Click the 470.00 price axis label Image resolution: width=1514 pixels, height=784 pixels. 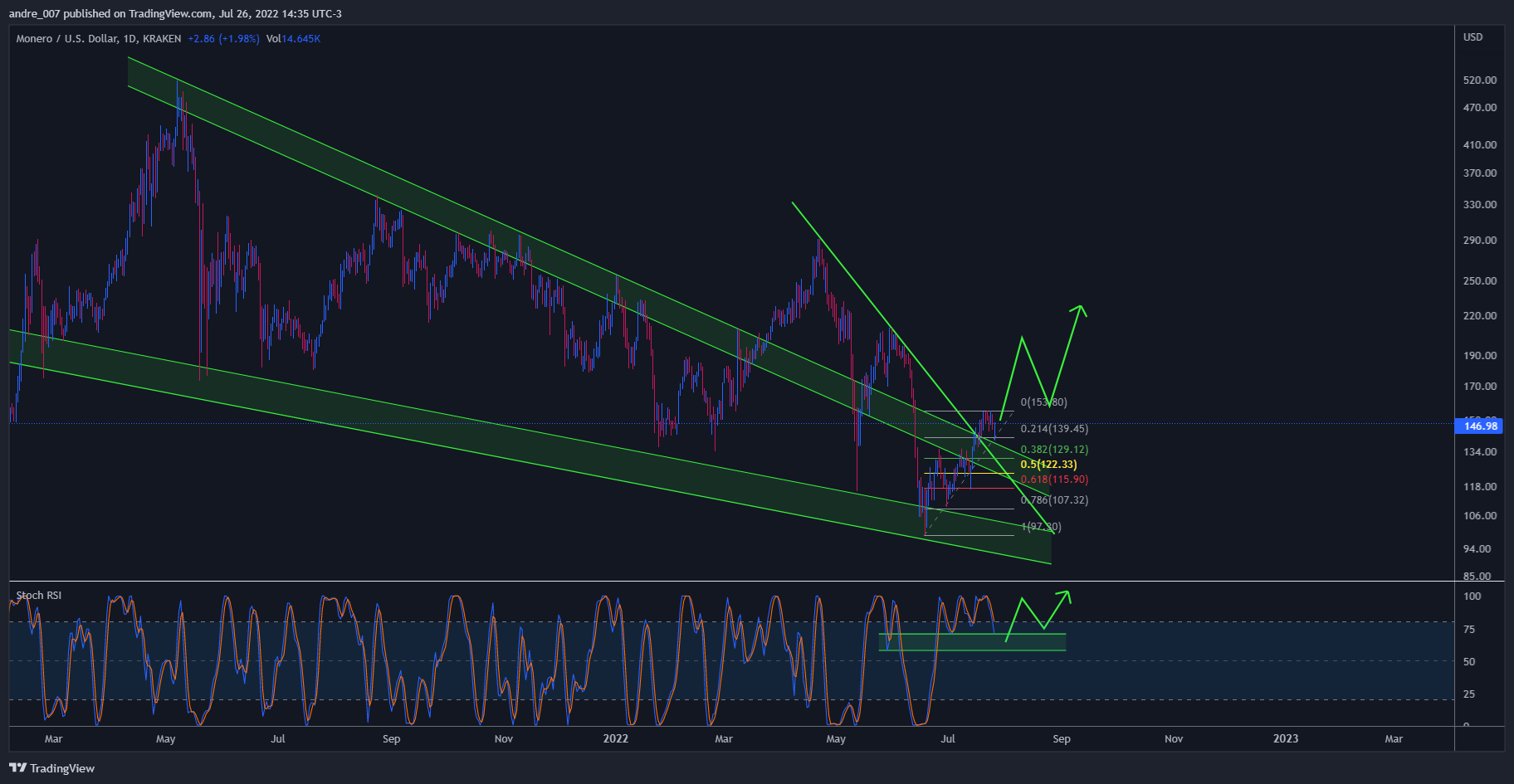point(1480,108)
